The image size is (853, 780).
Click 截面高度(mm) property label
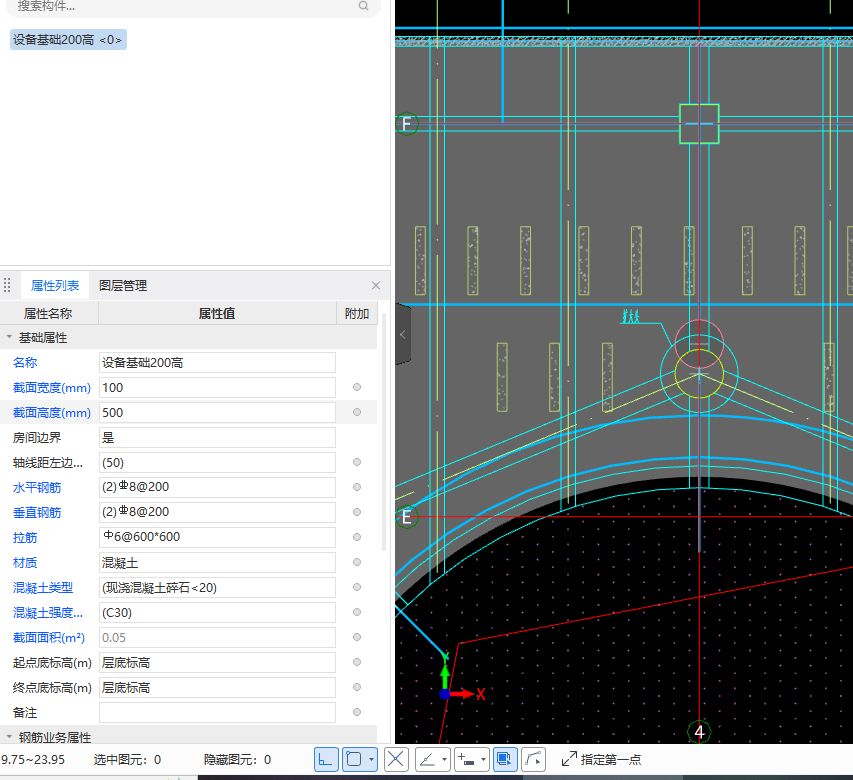(52, 413)
